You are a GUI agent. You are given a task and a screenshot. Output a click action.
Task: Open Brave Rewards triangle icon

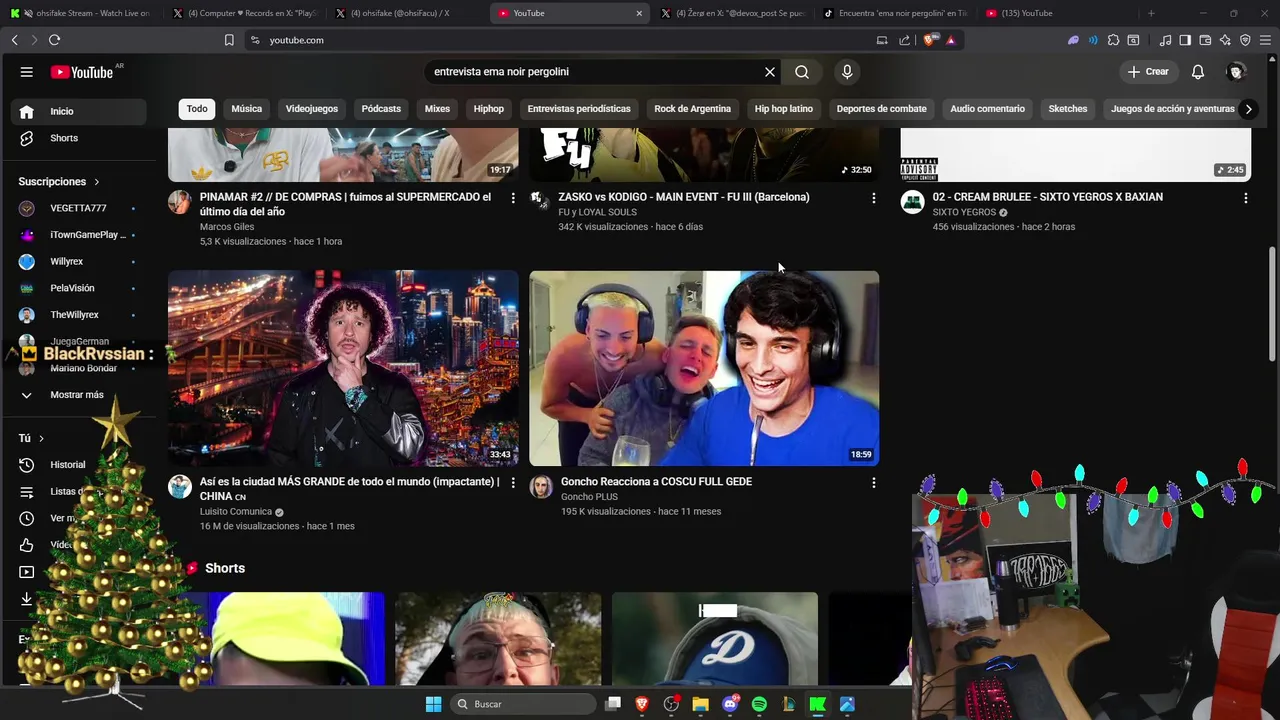click(x=950, y=40)
